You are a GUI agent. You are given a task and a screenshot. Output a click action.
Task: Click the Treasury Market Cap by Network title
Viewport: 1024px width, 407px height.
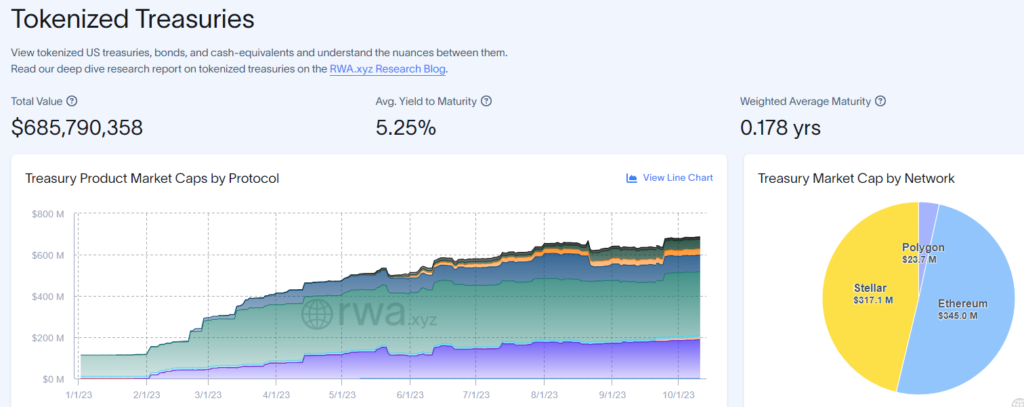(x=856, y=178)
